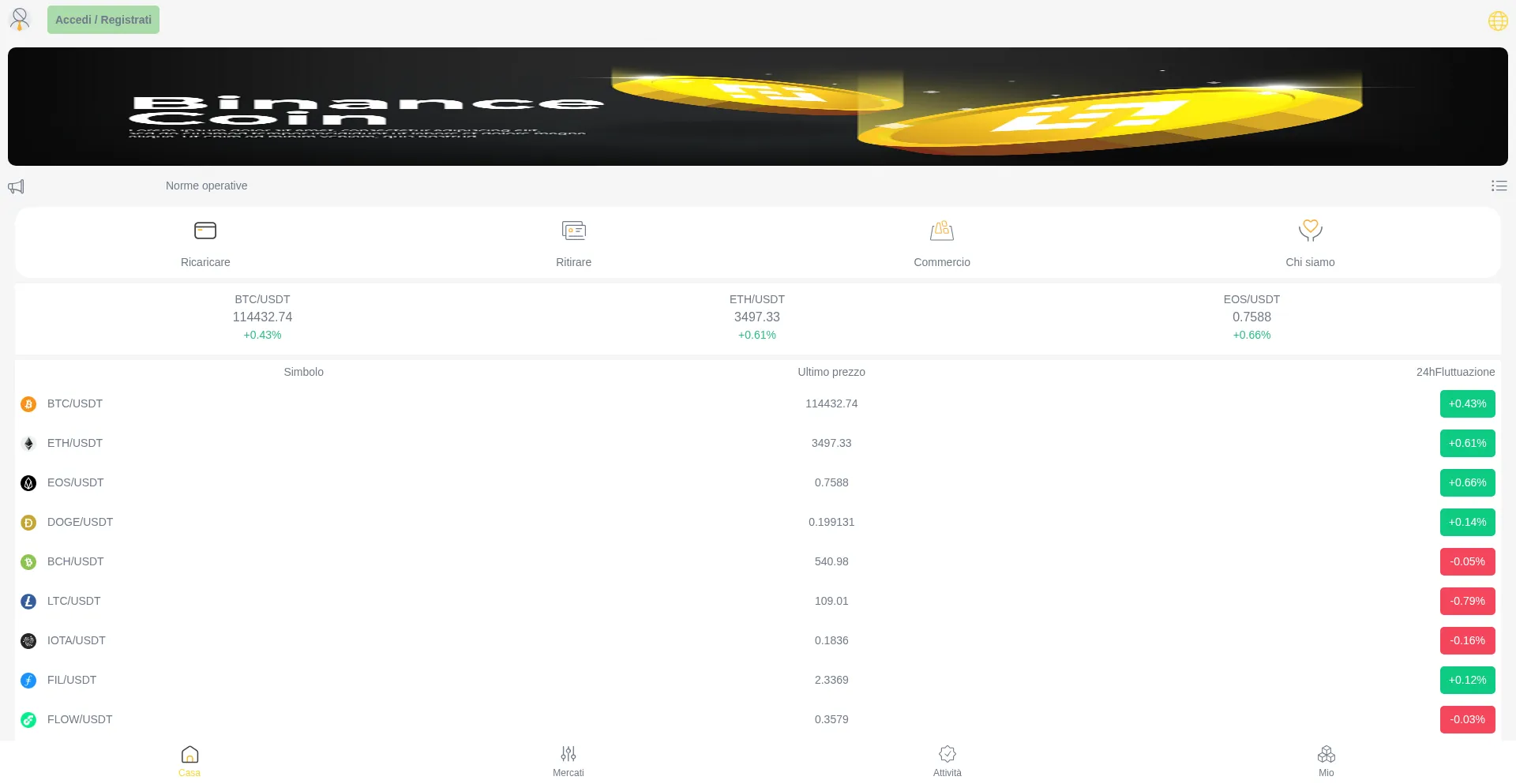Click the FLOW coin icon
This screenshot has height=784, width=1516.
28,720
